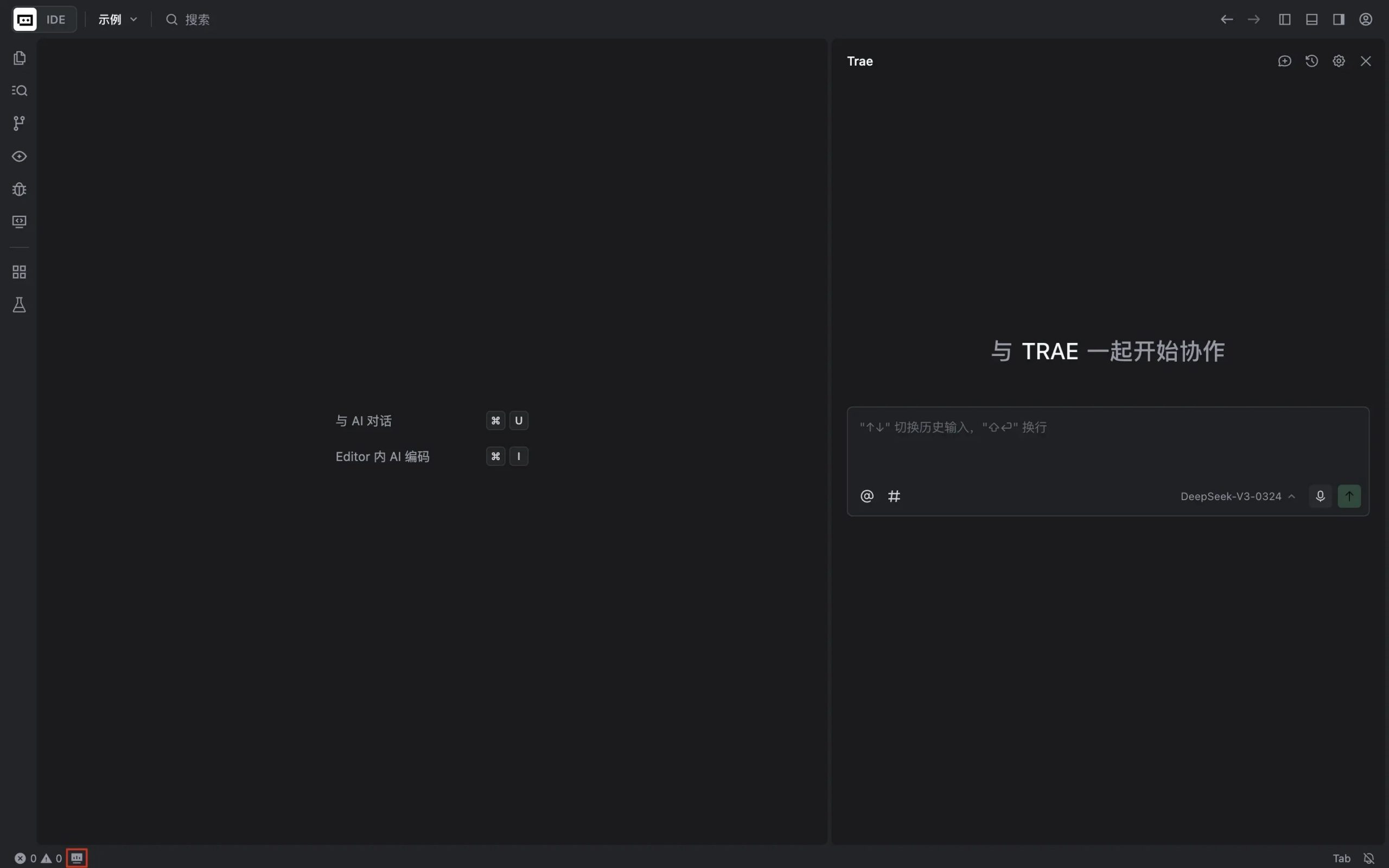Click the eye icon in the activity bar
Image resolution: width=1389 pixels, height=868 pixels.
click(20, 156)
